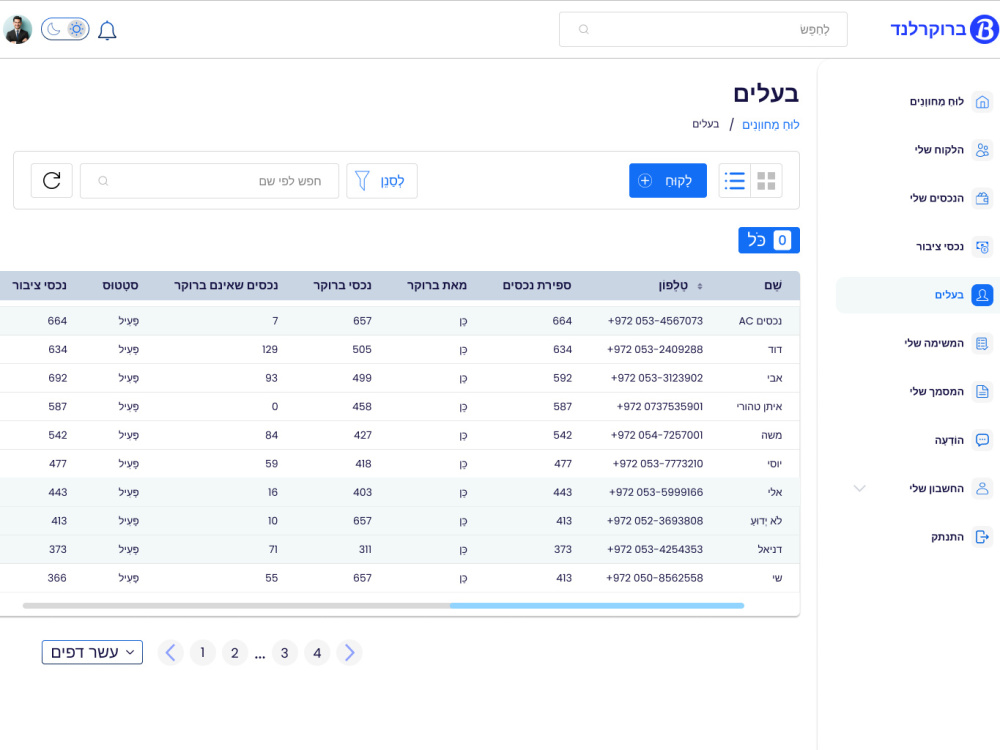1000x750 pixels.
Task: Open the notifications bell
Action: pyautogui.click(x=107, y=30)
